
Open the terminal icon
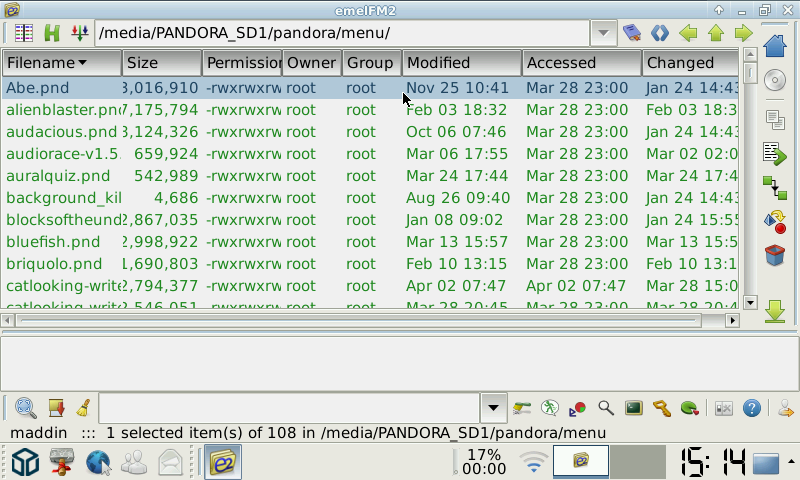(634, 408)
